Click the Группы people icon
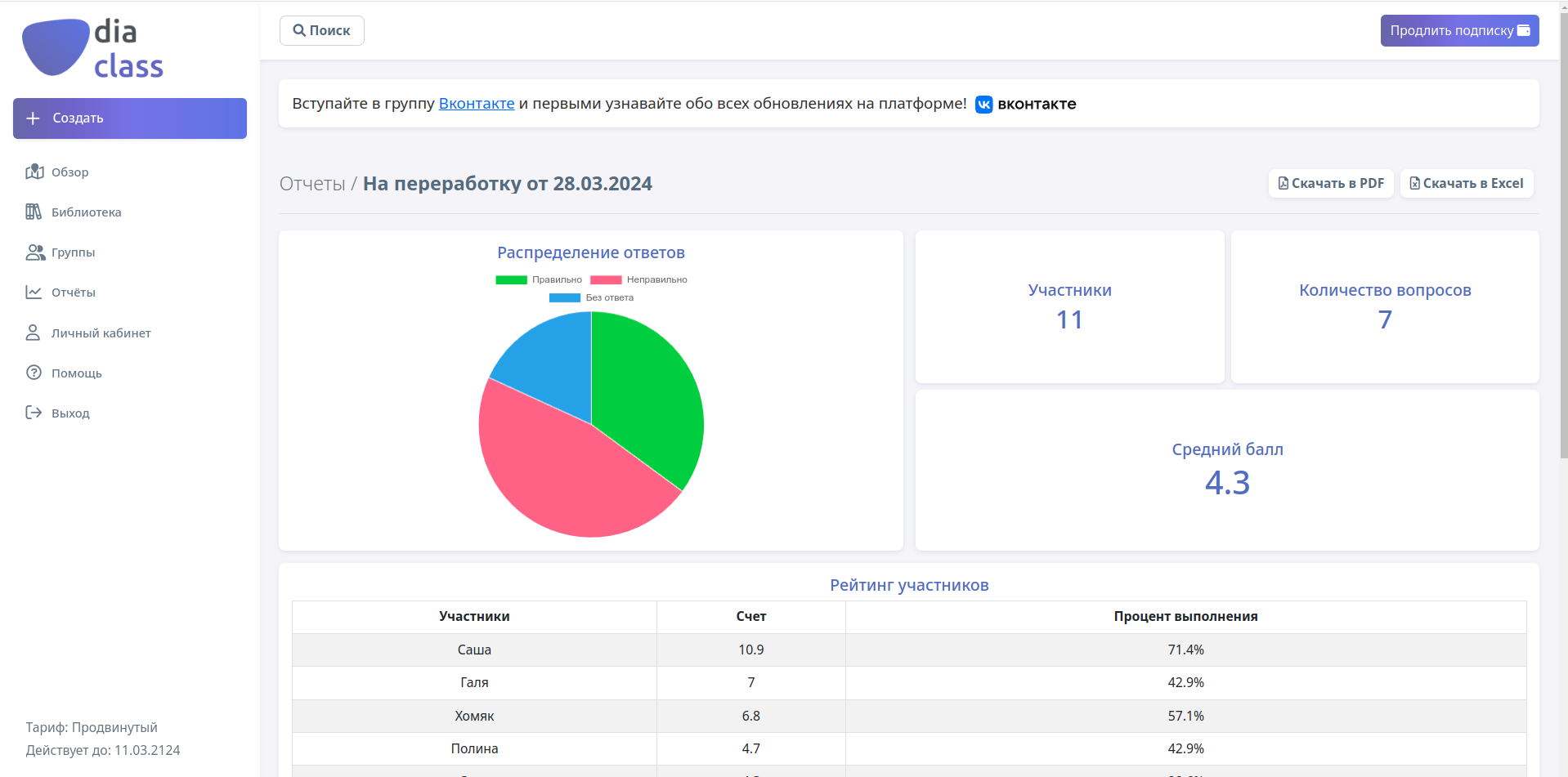The width and height of the screenshot is (1568, 777). pos(35,252)
